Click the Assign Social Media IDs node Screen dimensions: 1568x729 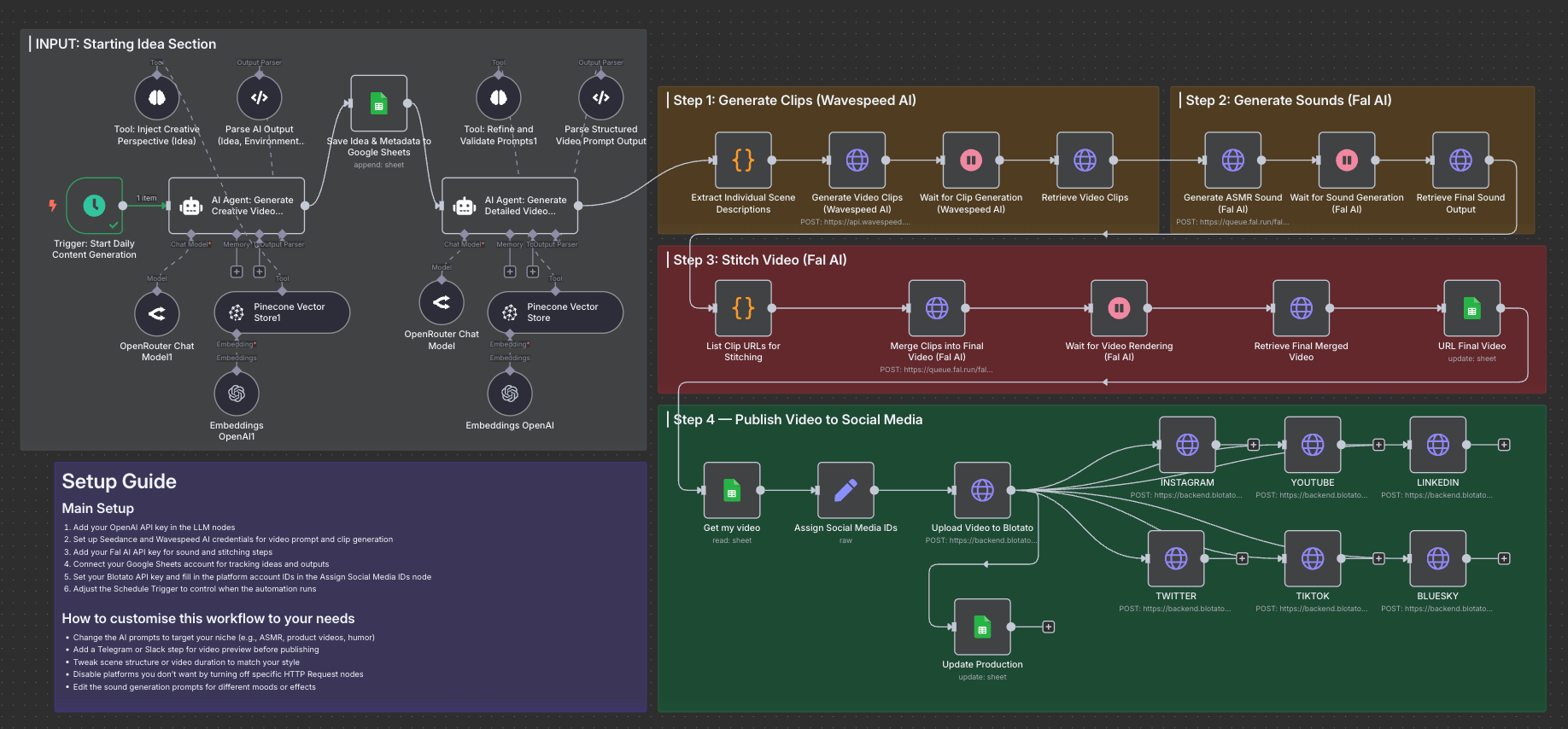point(845,490)
